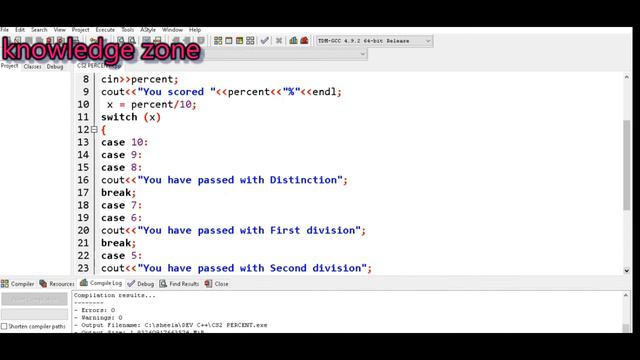Select the Find Results bottom tab

pos(179,283)
